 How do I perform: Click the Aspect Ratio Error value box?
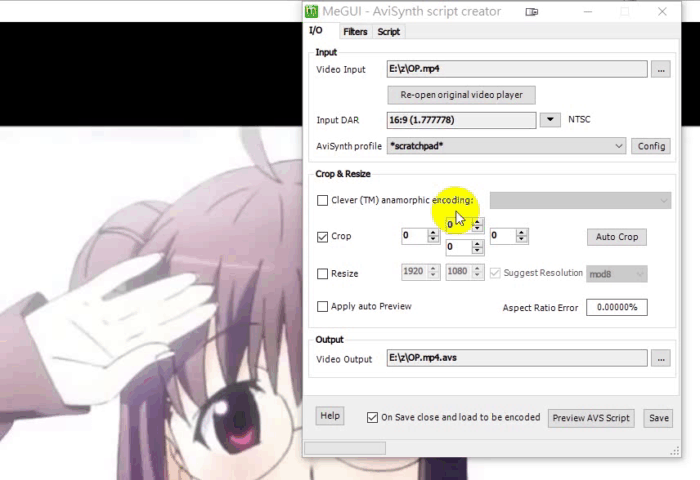tap(617, 307)
